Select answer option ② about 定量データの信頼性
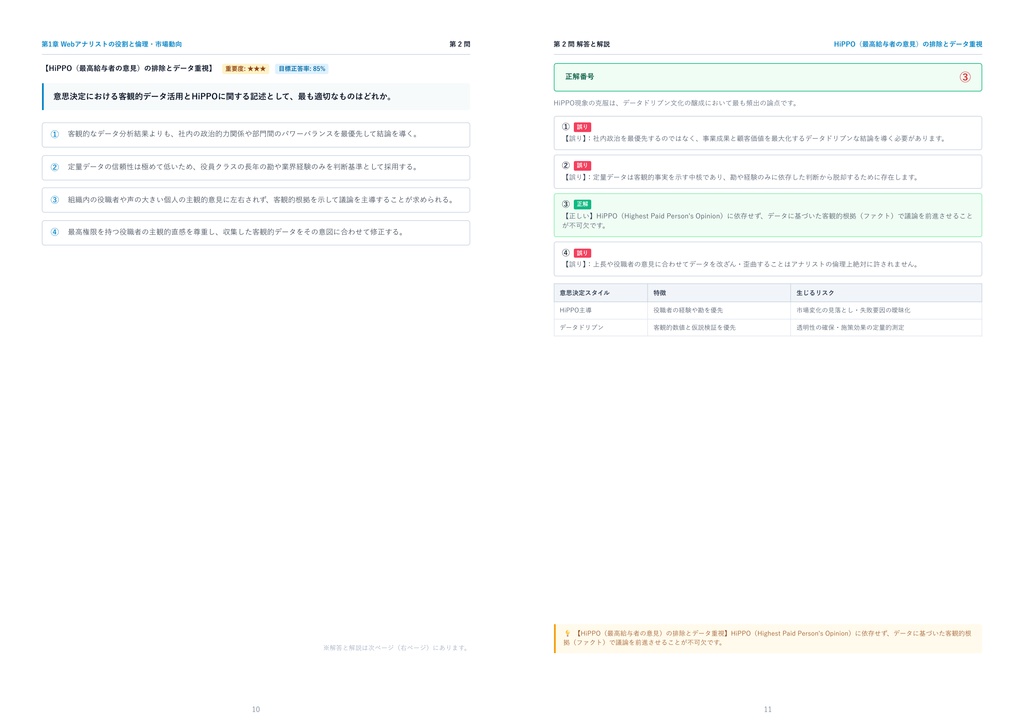The height and width of the screenshot is (724, 1024). click(256, 167)
